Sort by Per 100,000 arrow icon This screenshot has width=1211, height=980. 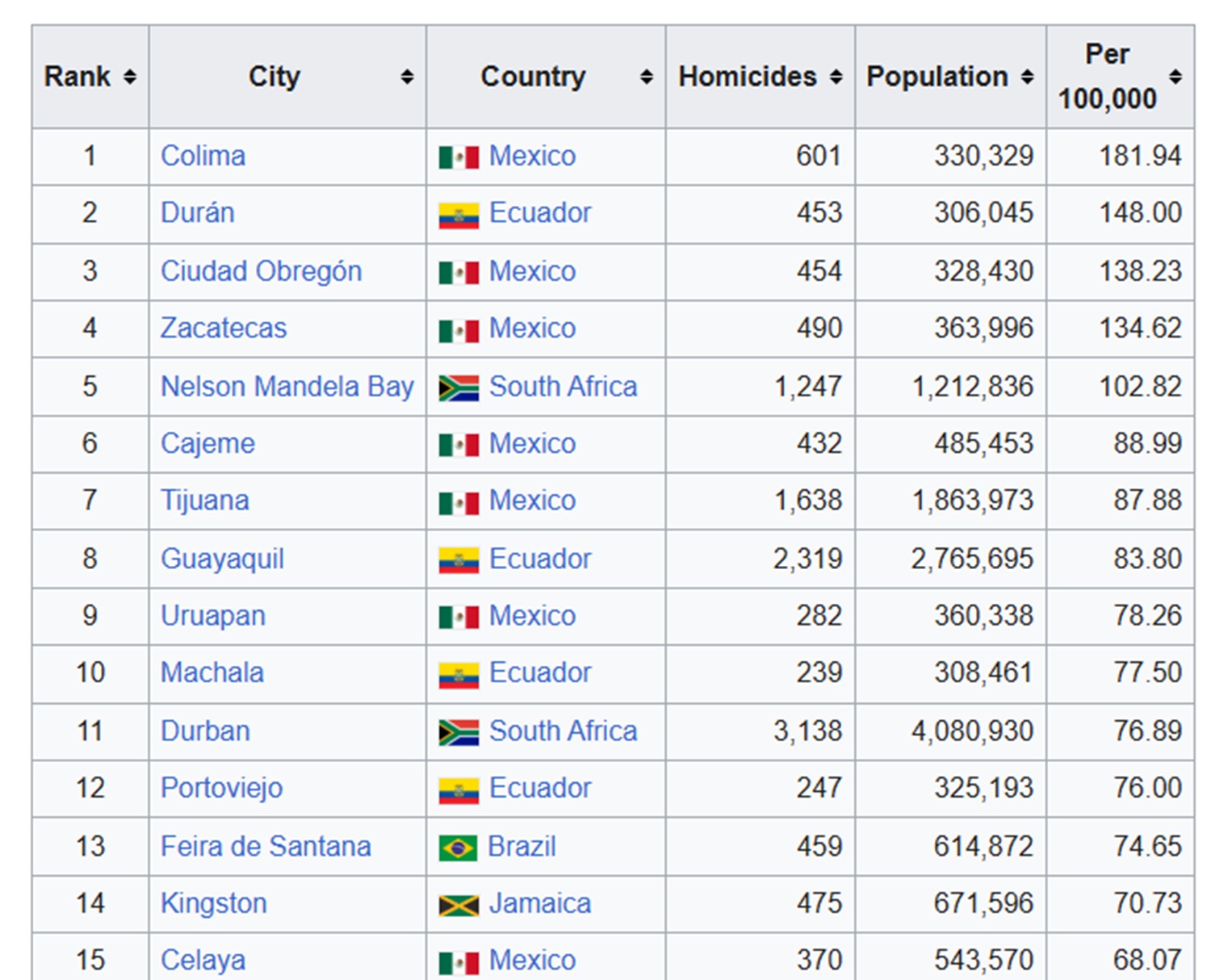point(1175,77)
